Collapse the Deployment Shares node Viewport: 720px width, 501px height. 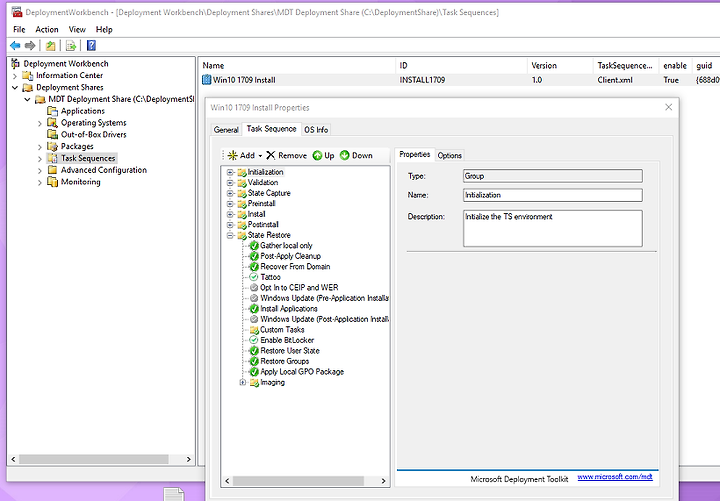coord(15,87)
